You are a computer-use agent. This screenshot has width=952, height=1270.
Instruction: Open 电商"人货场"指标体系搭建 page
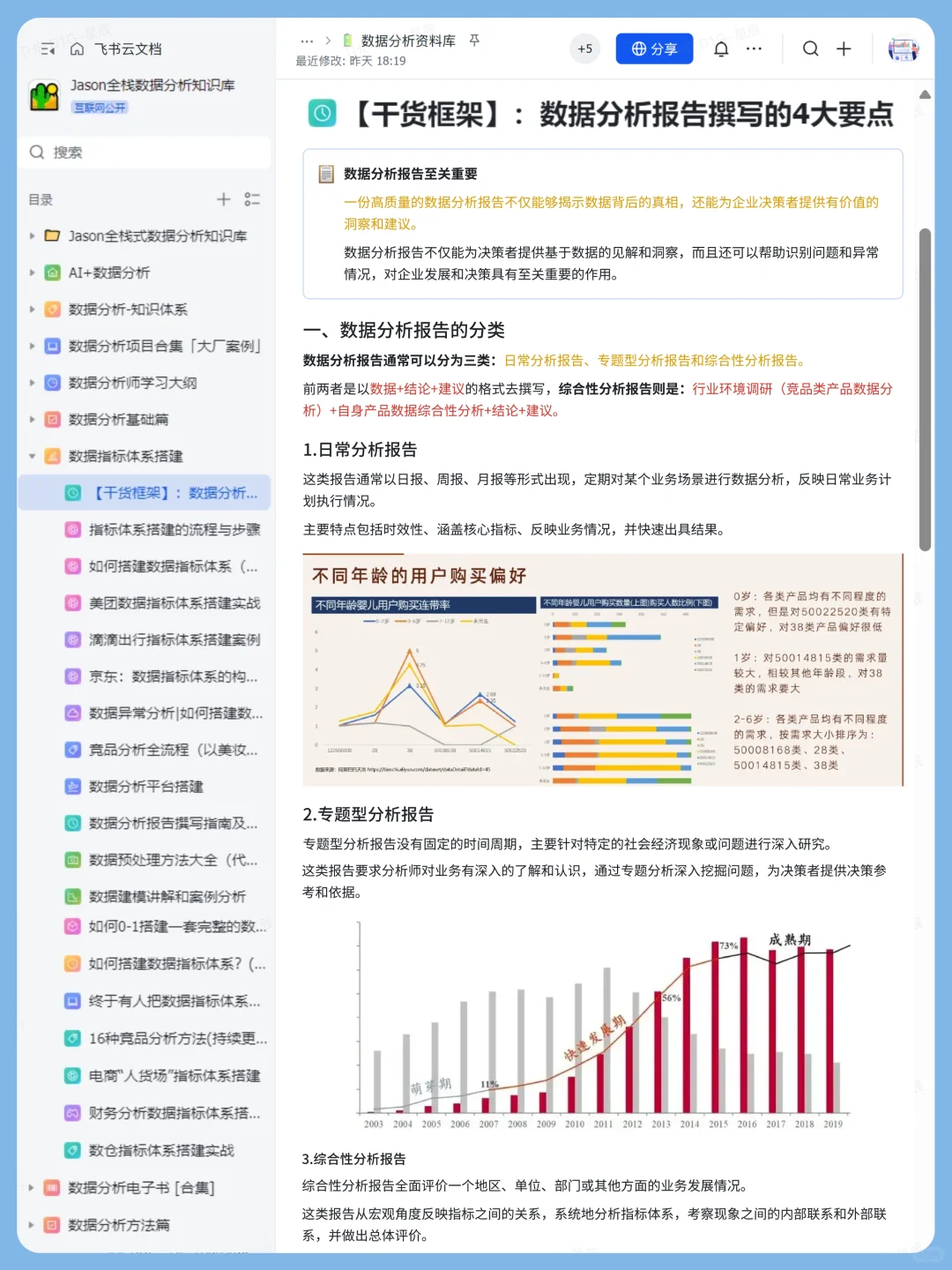(174, 1075)
